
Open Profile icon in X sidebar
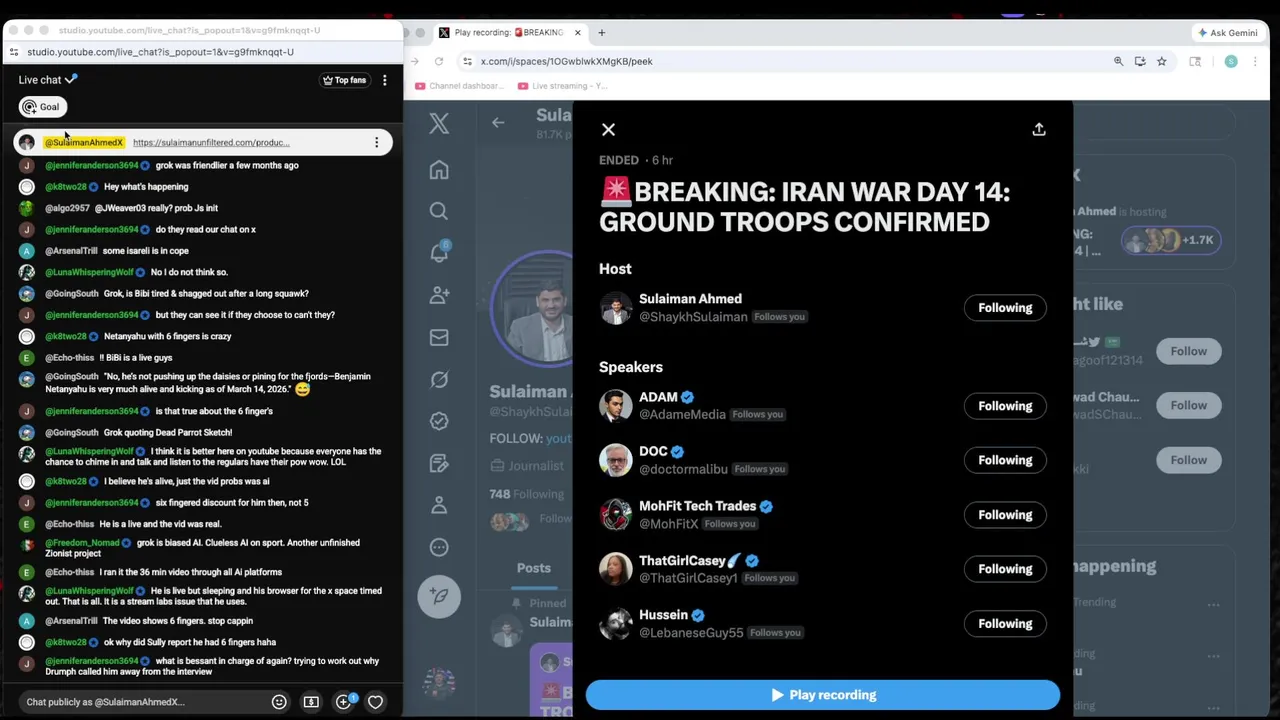pos(439,505)
